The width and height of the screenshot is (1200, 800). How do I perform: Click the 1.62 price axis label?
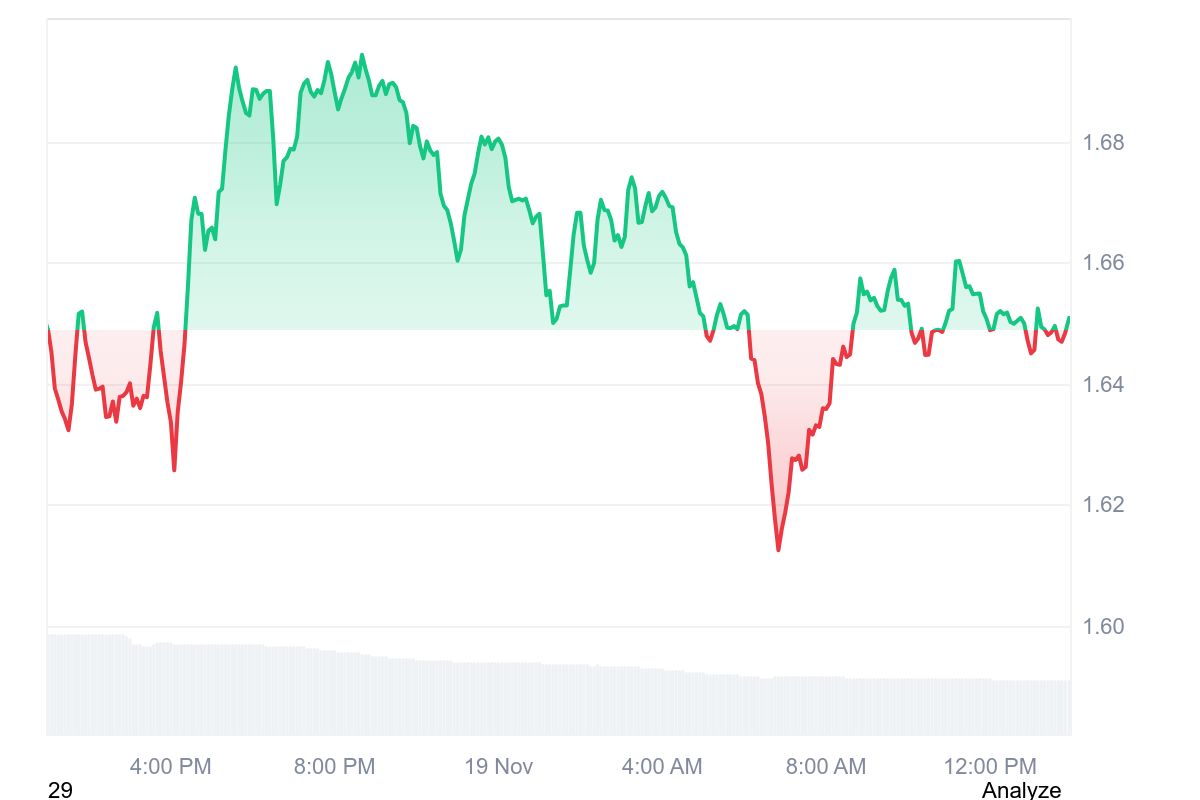pyautogui.click(x=1104, y=505)
